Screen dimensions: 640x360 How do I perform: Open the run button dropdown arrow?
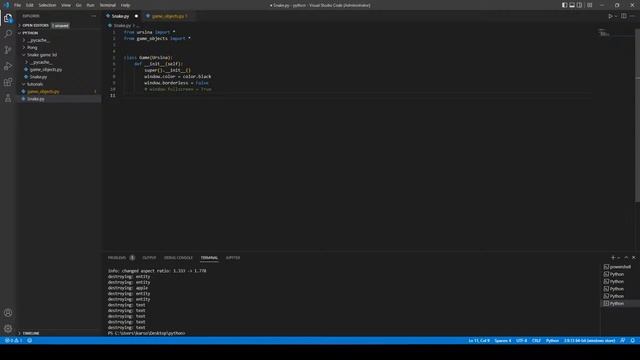click(616, 16)
